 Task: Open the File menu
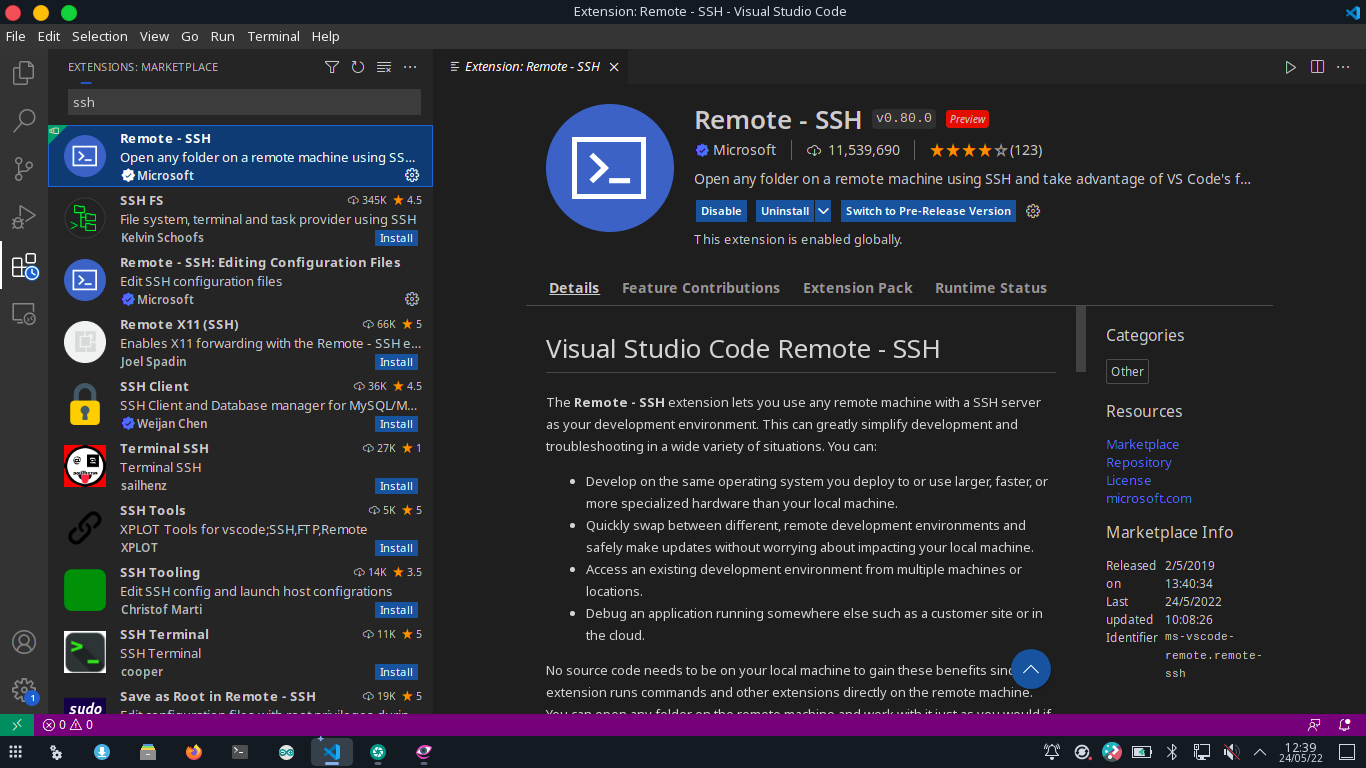click(15, 36)
